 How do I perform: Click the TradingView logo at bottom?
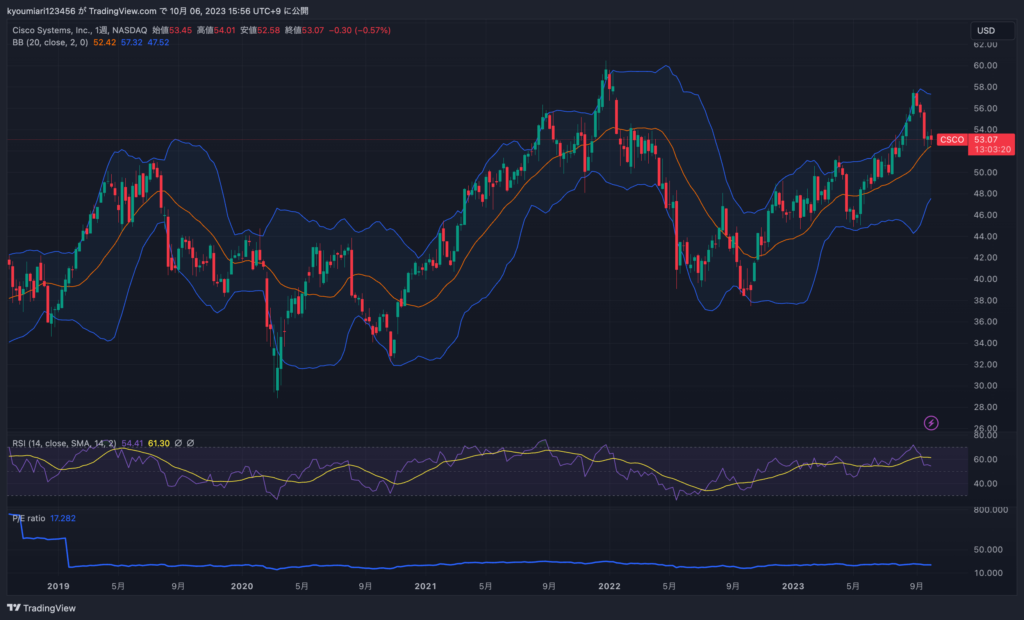(x=41, y=608)
